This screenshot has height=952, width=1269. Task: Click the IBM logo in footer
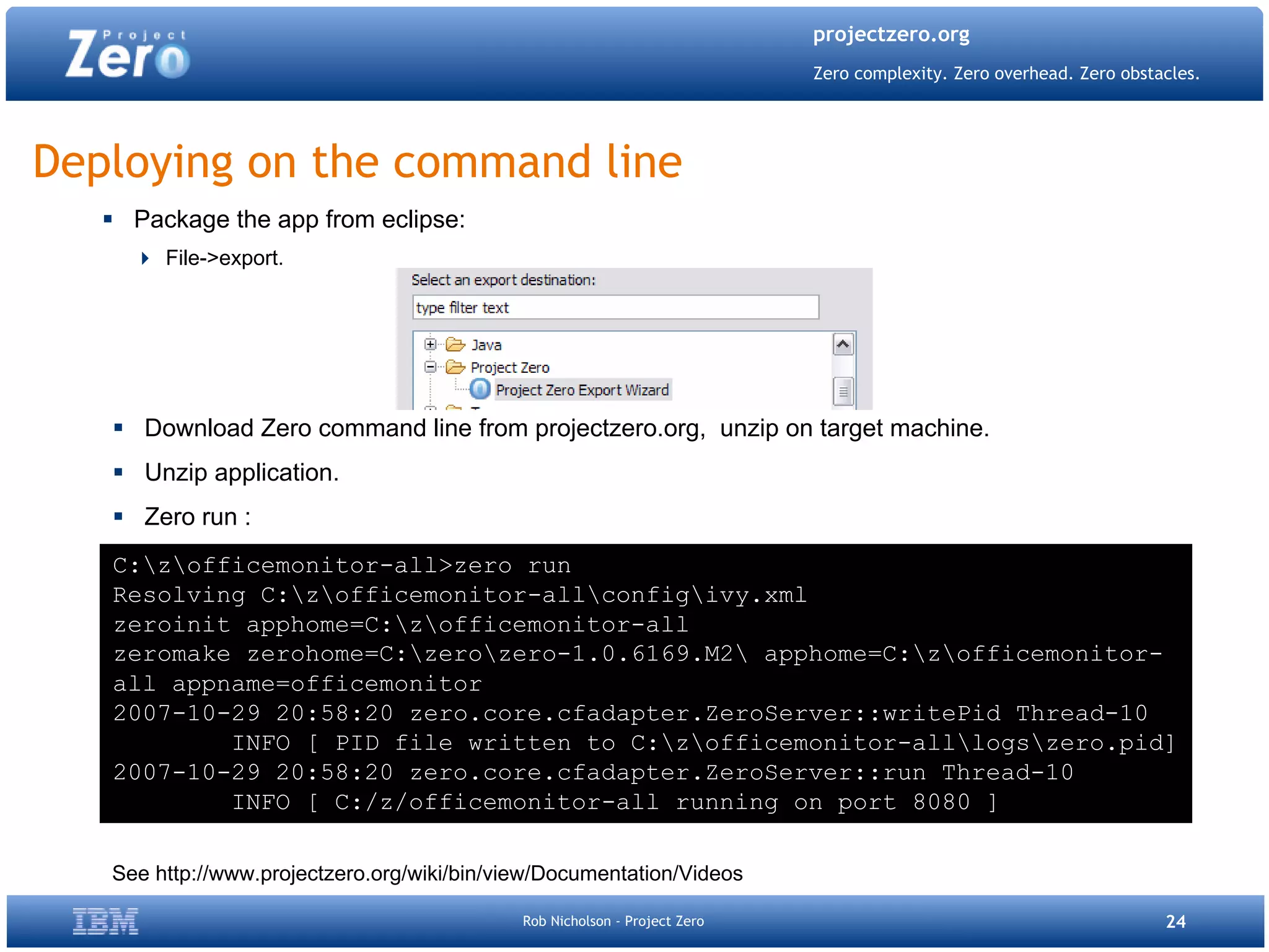pyautogui.click(x=105, y=921)
